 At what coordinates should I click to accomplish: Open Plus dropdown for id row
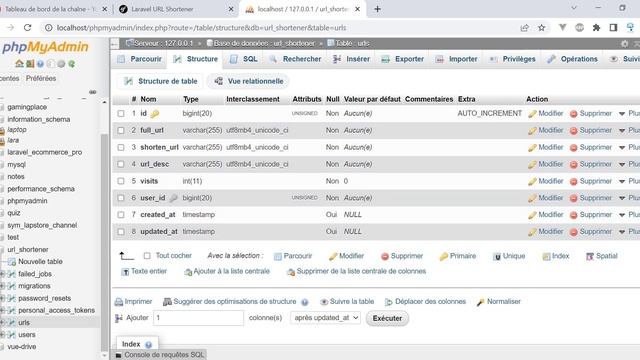point(629,113)
